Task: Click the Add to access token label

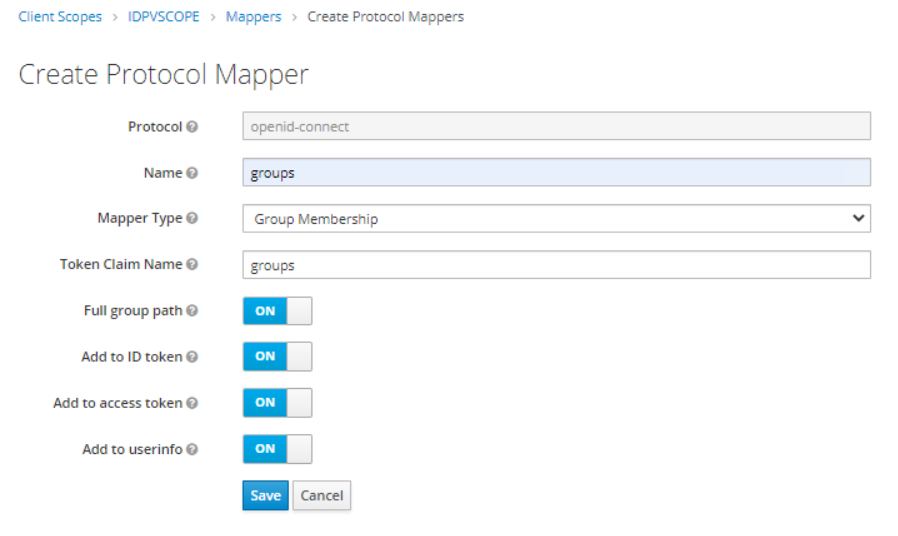Action: tap(118, 403)
